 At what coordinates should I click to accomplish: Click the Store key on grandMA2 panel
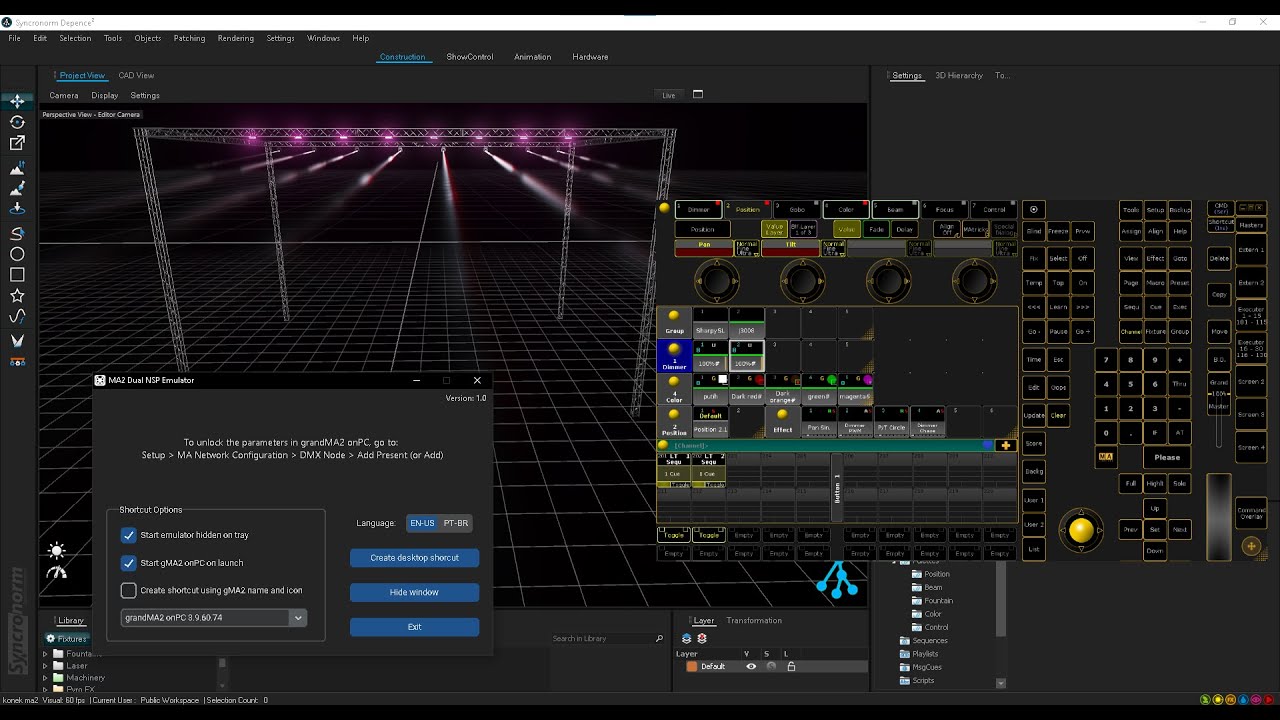point(1034,443)
